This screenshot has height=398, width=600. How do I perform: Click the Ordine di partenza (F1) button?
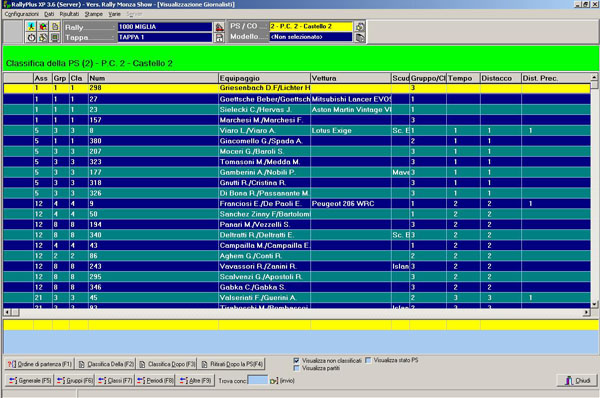[39, 364]
